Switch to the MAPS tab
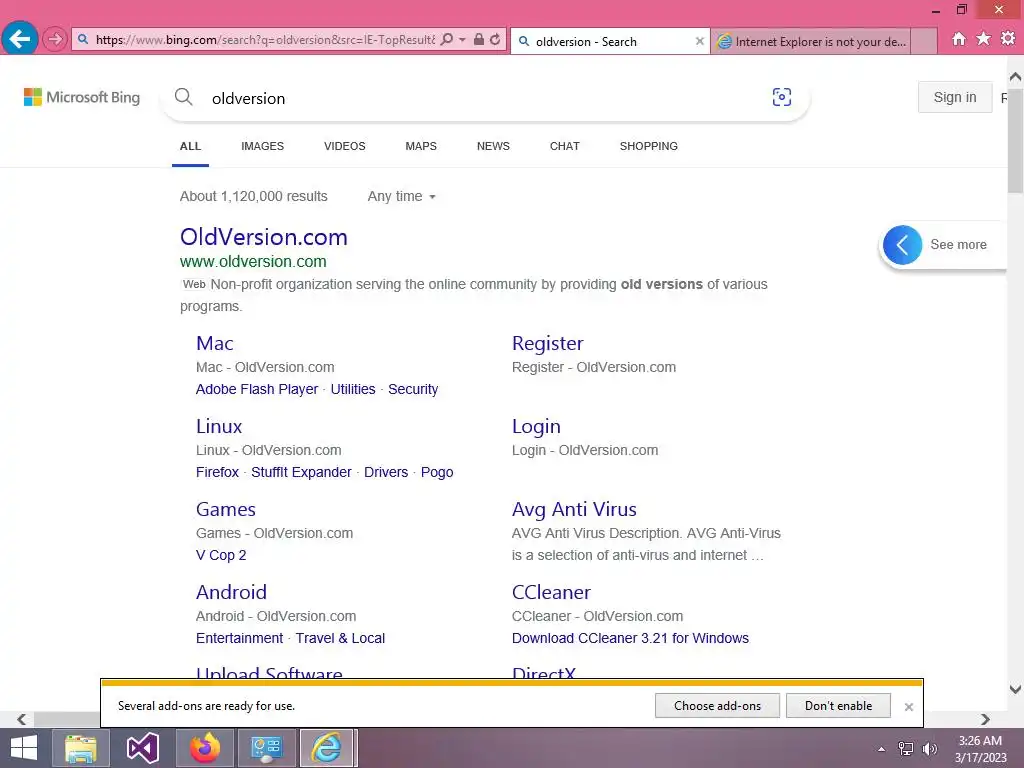The width and height of the screenshot is (1024, 768). tap(421, 146)
